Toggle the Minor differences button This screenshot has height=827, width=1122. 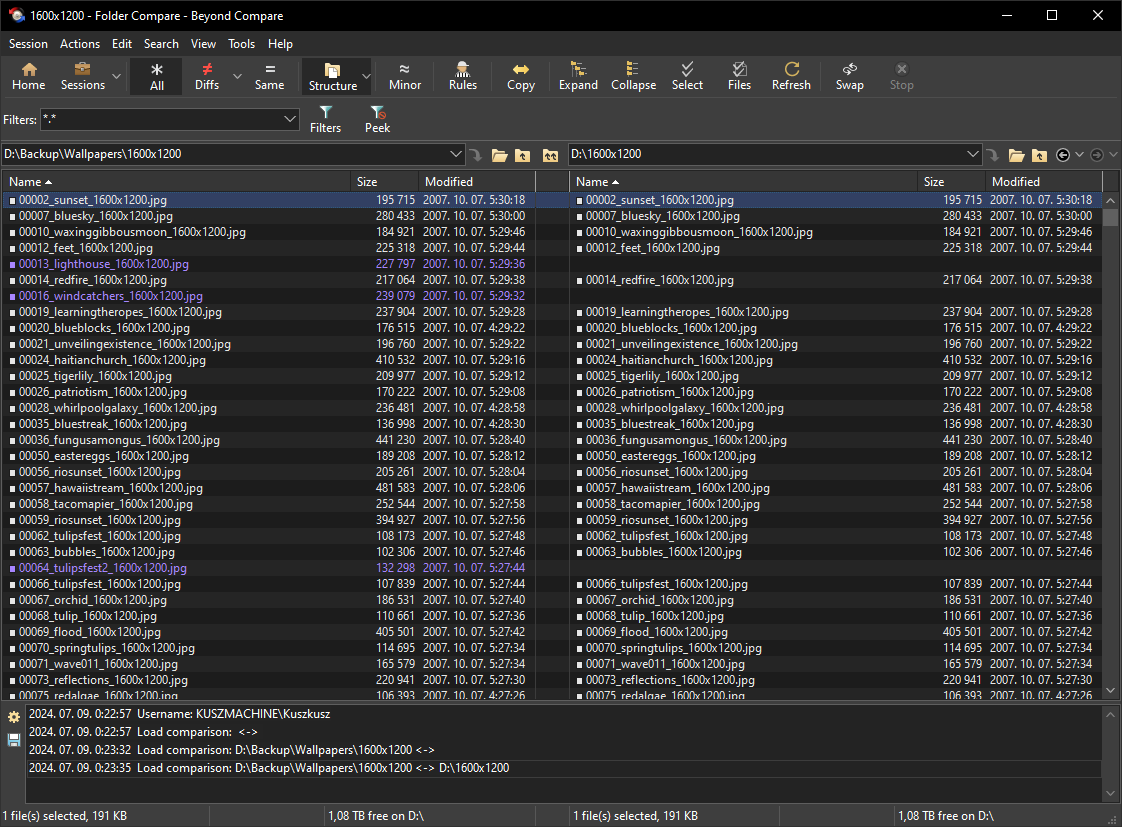tap(404, 77)
